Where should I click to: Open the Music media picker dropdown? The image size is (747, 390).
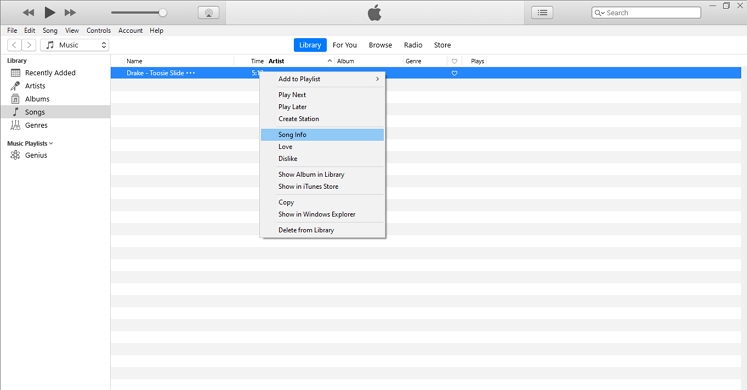75,45
